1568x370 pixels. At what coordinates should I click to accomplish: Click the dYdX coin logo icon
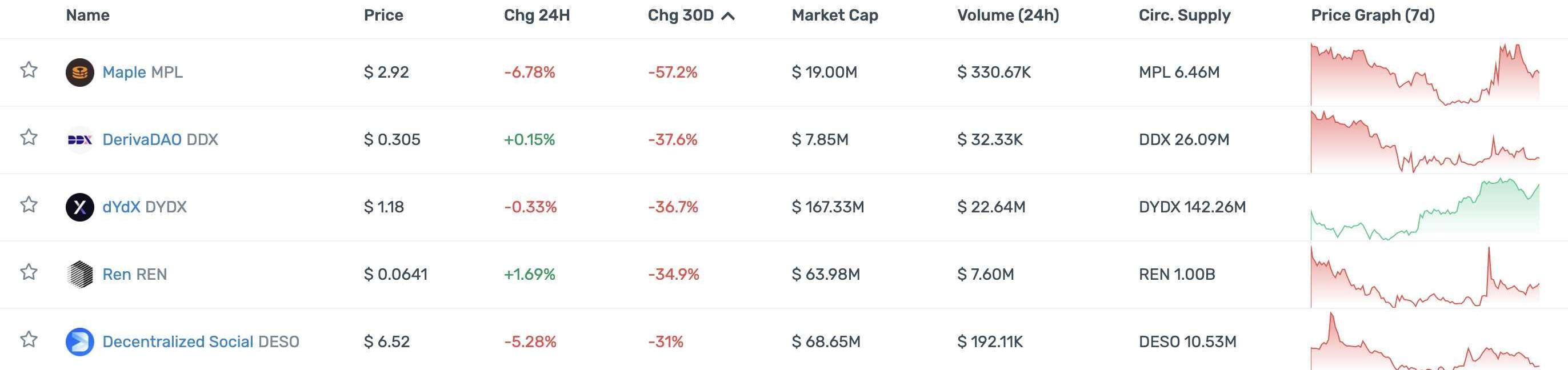coord(80,207)
